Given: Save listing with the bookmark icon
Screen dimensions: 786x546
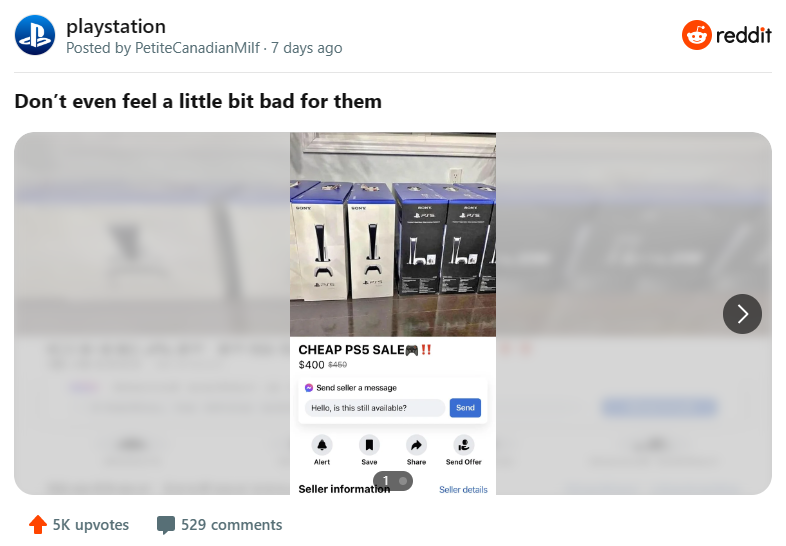Looking at the screenshot, I should [369, 445].
